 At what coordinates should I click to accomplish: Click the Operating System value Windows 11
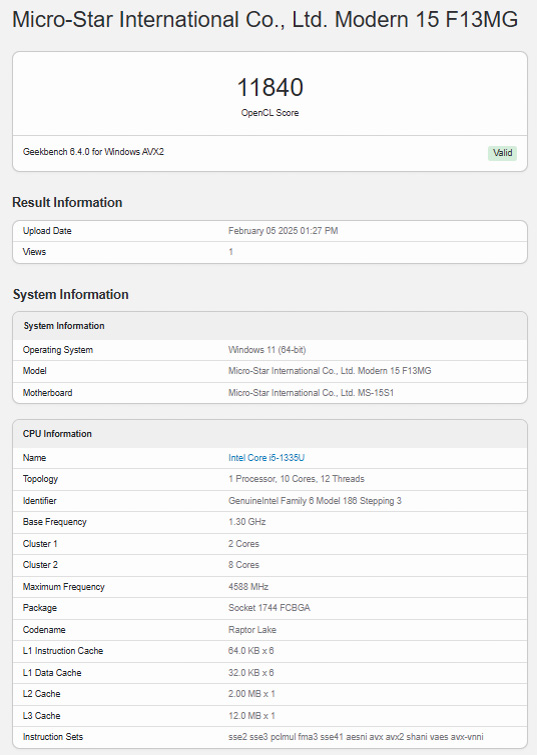pos(267,350)
